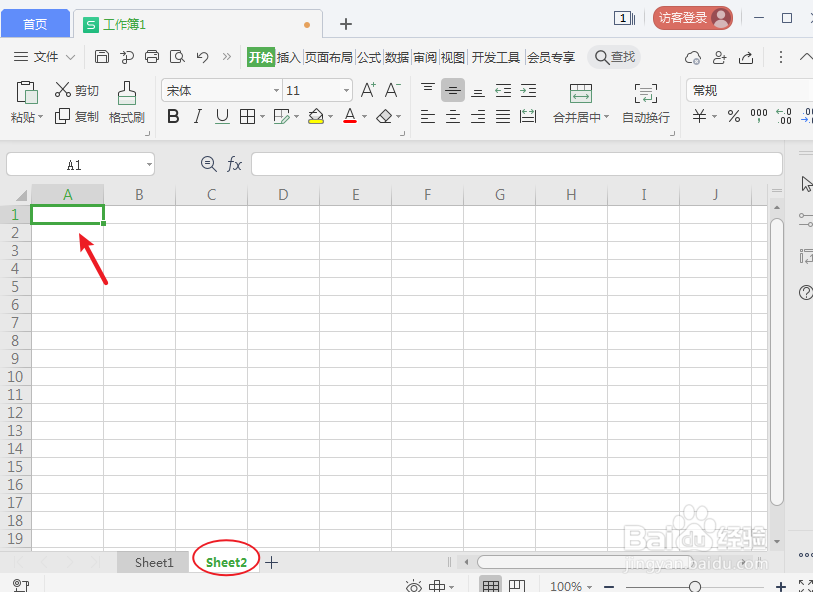The height and width of the screenshot is (592, 813).
Task: Click the 查找 search button
Action: (x=614, y=57)
